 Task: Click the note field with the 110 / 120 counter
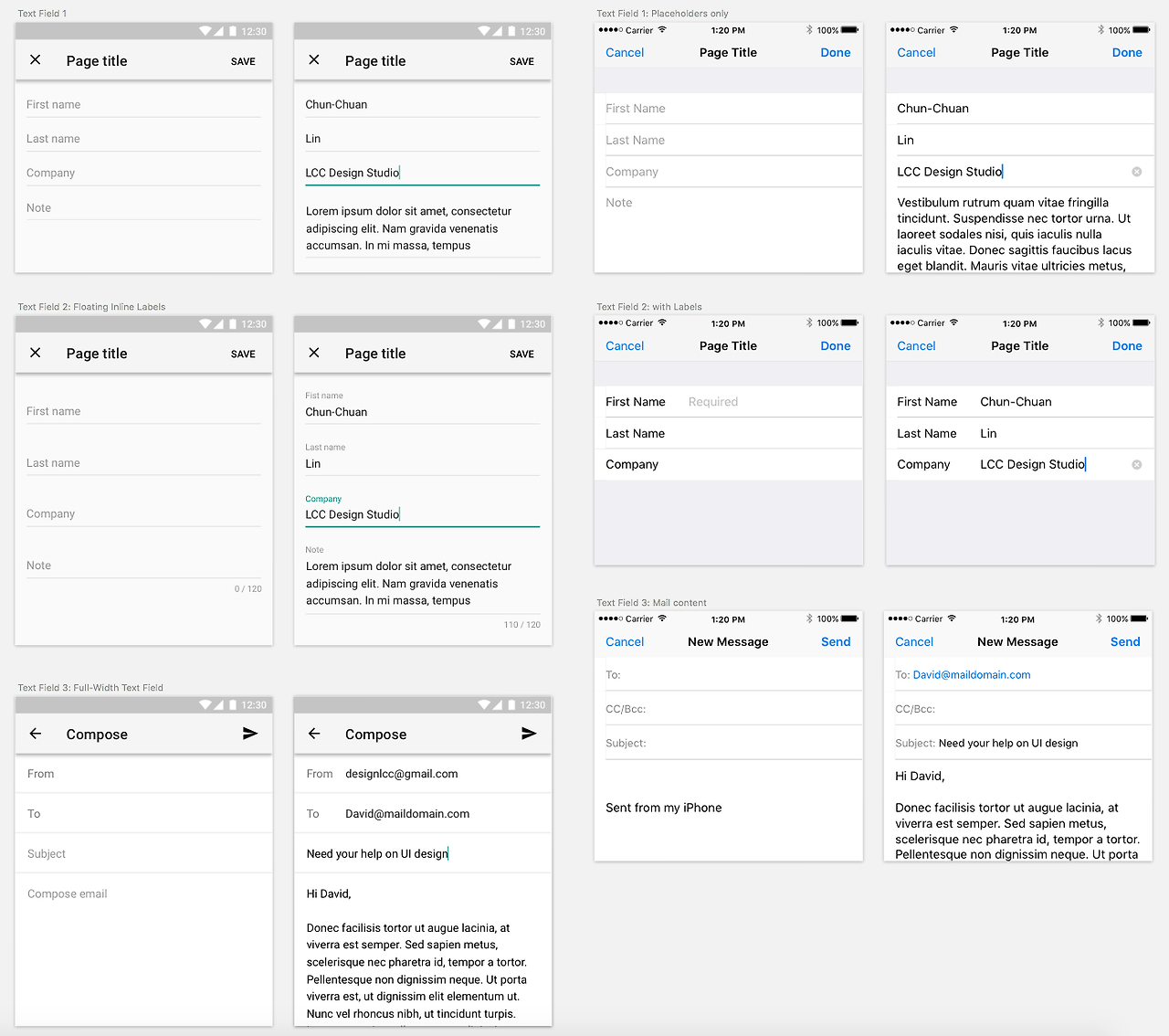click(x=422, y=583)
